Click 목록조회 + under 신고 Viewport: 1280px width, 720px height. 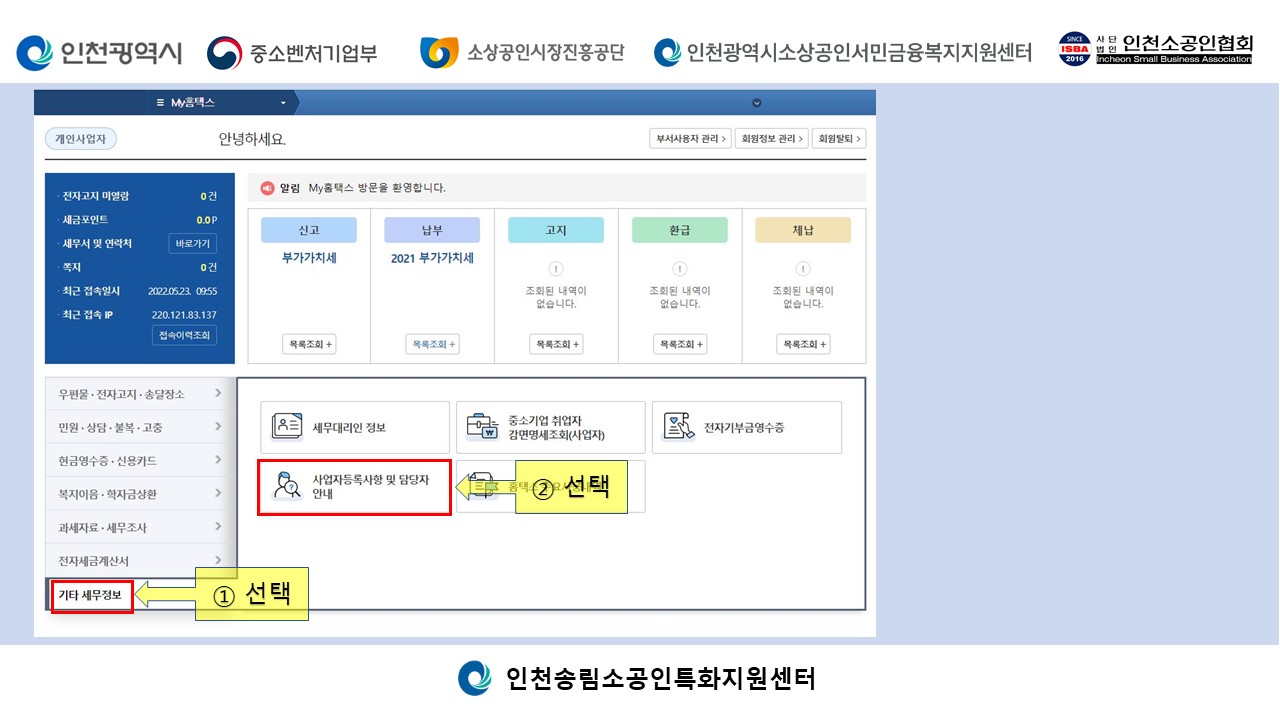(x=309, y=344)
